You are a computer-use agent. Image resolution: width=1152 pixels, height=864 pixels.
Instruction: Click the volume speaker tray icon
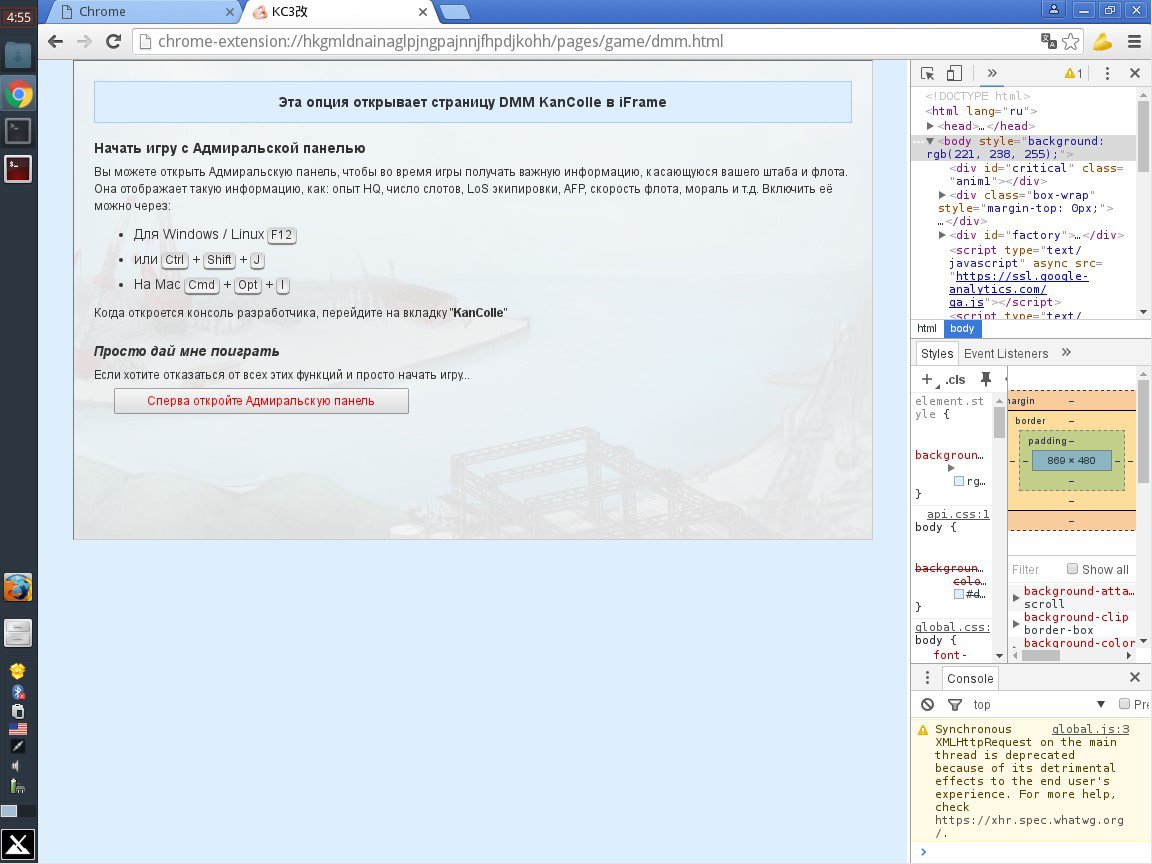(15, 766)
